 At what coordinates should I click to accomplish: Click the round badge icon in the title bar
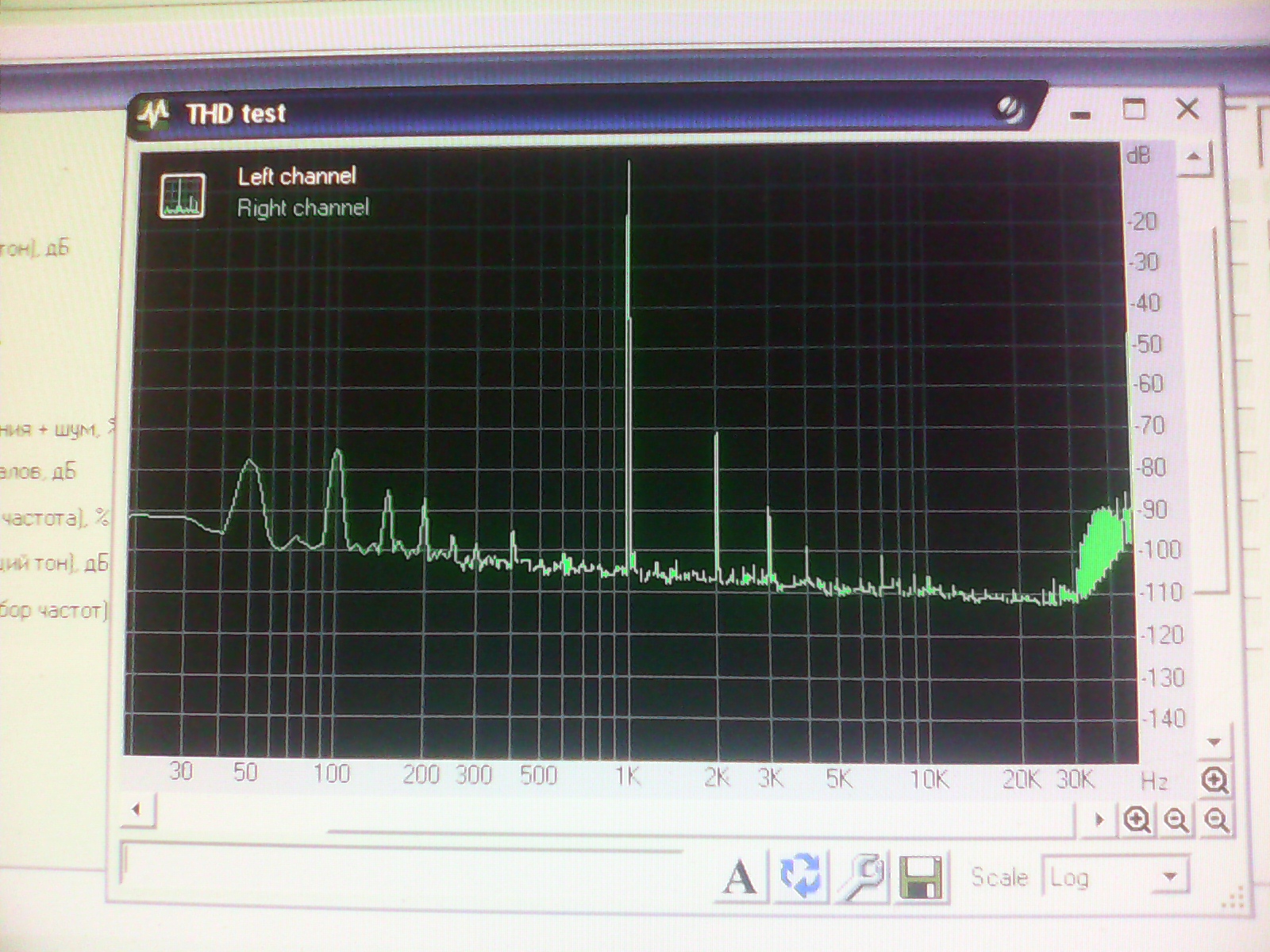(x=1010, y=110)
